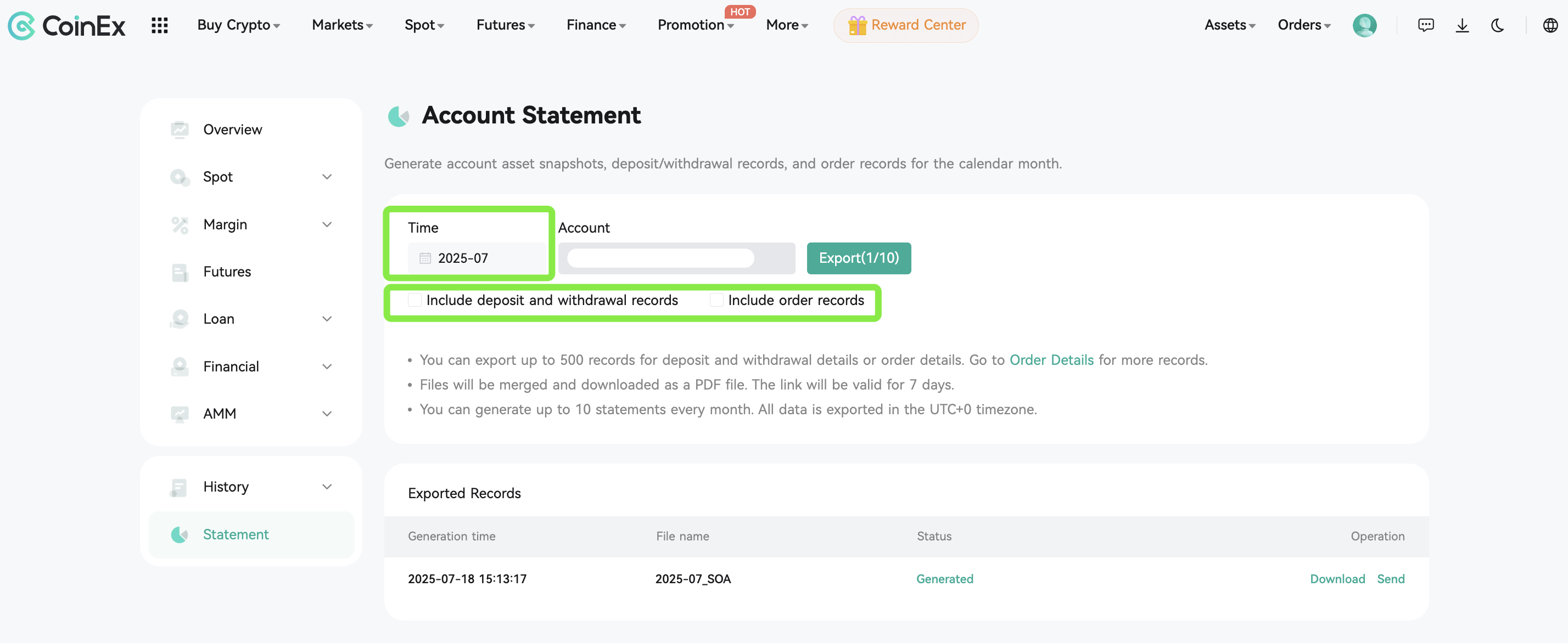The image size is (1568, 643).
Task: Click the Overview sidebar chart icon
Action: pyautogui.click(x=180, y=129)
